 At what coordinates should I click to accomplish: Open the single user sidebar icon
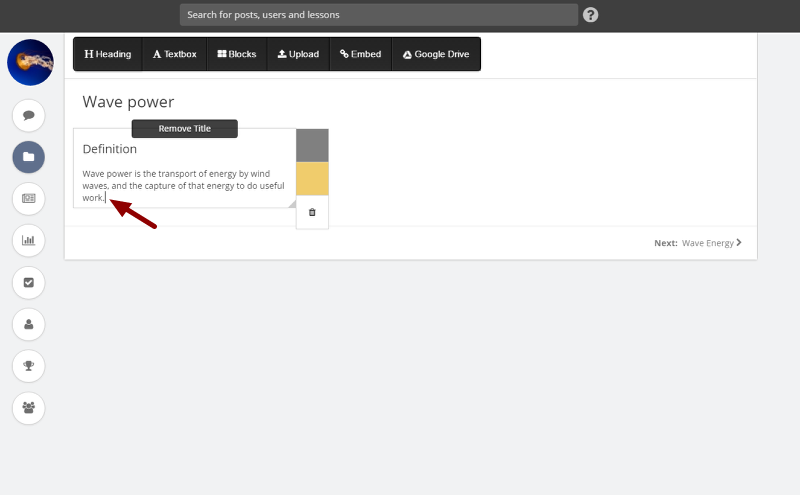29,324
